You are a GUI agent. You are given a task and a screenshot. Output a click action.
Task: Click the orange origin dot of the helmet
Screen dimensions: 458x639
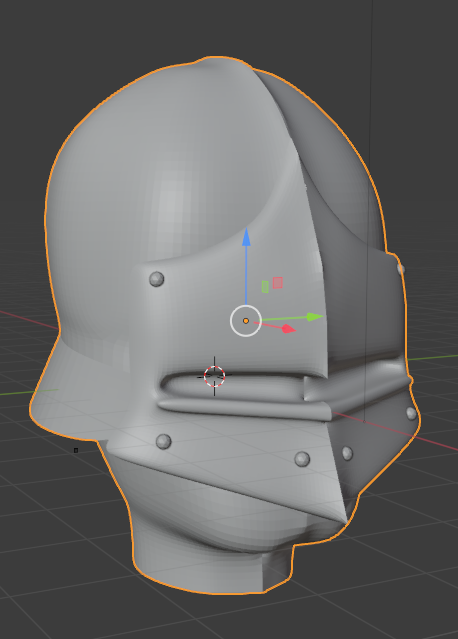click(x=246, y=321)
